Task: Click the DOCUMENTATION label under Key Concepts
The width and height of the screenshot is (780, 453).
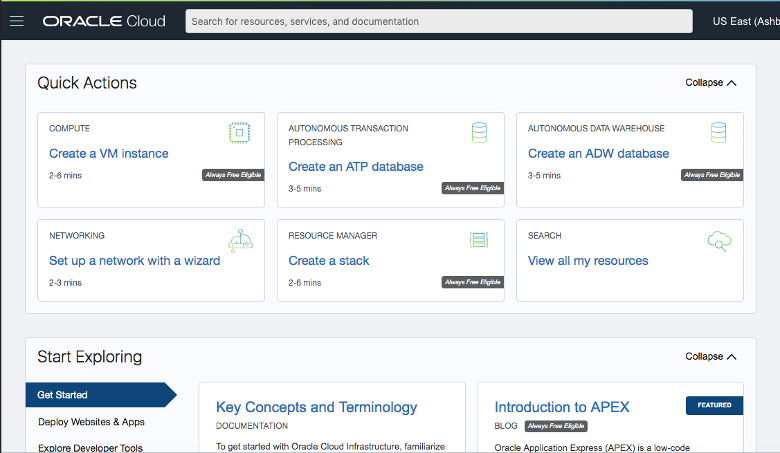Action: tap(252, 426)
